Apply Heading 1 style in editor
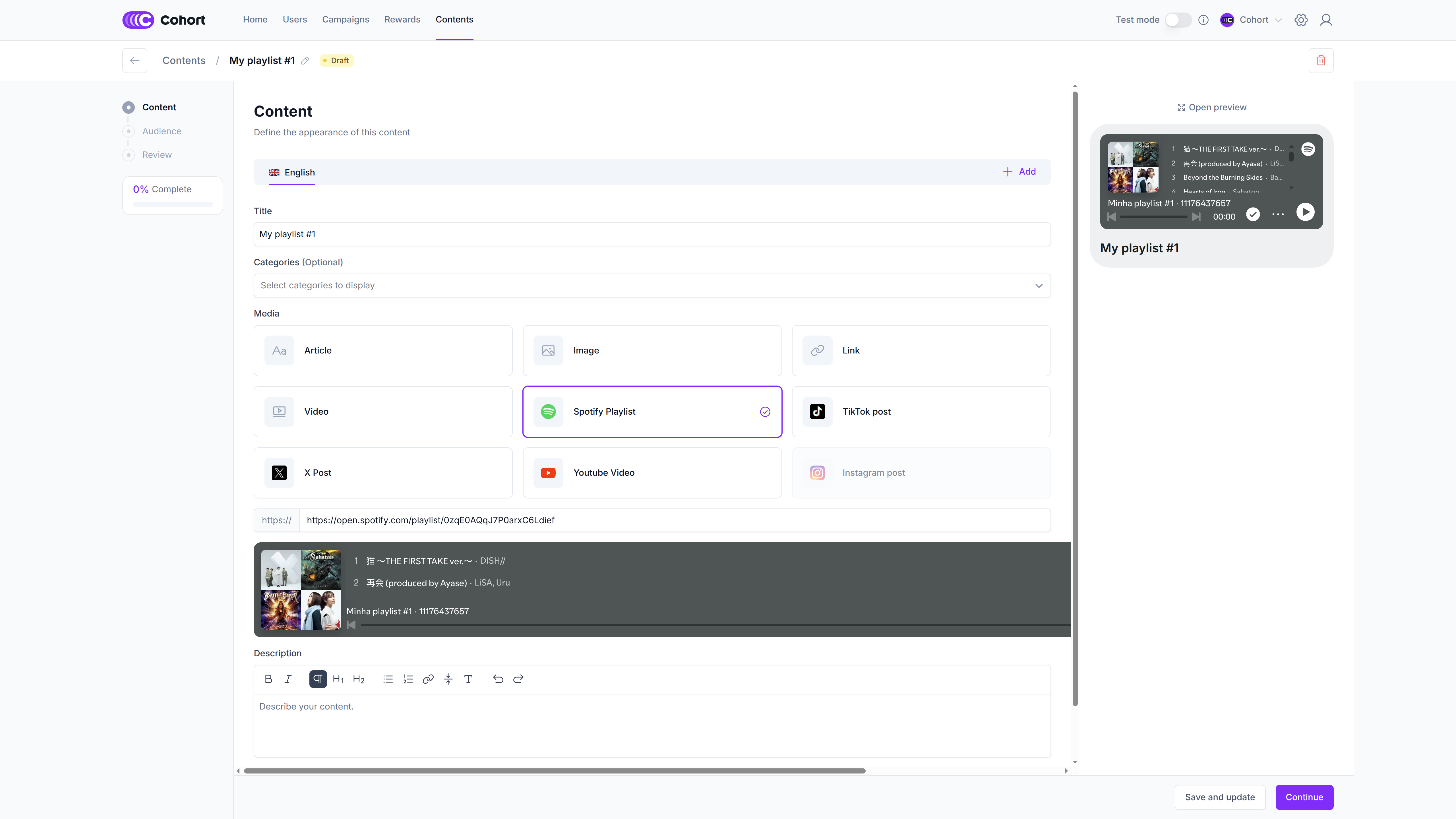This screenshot has height=819, width=1456. coord(338,679)
